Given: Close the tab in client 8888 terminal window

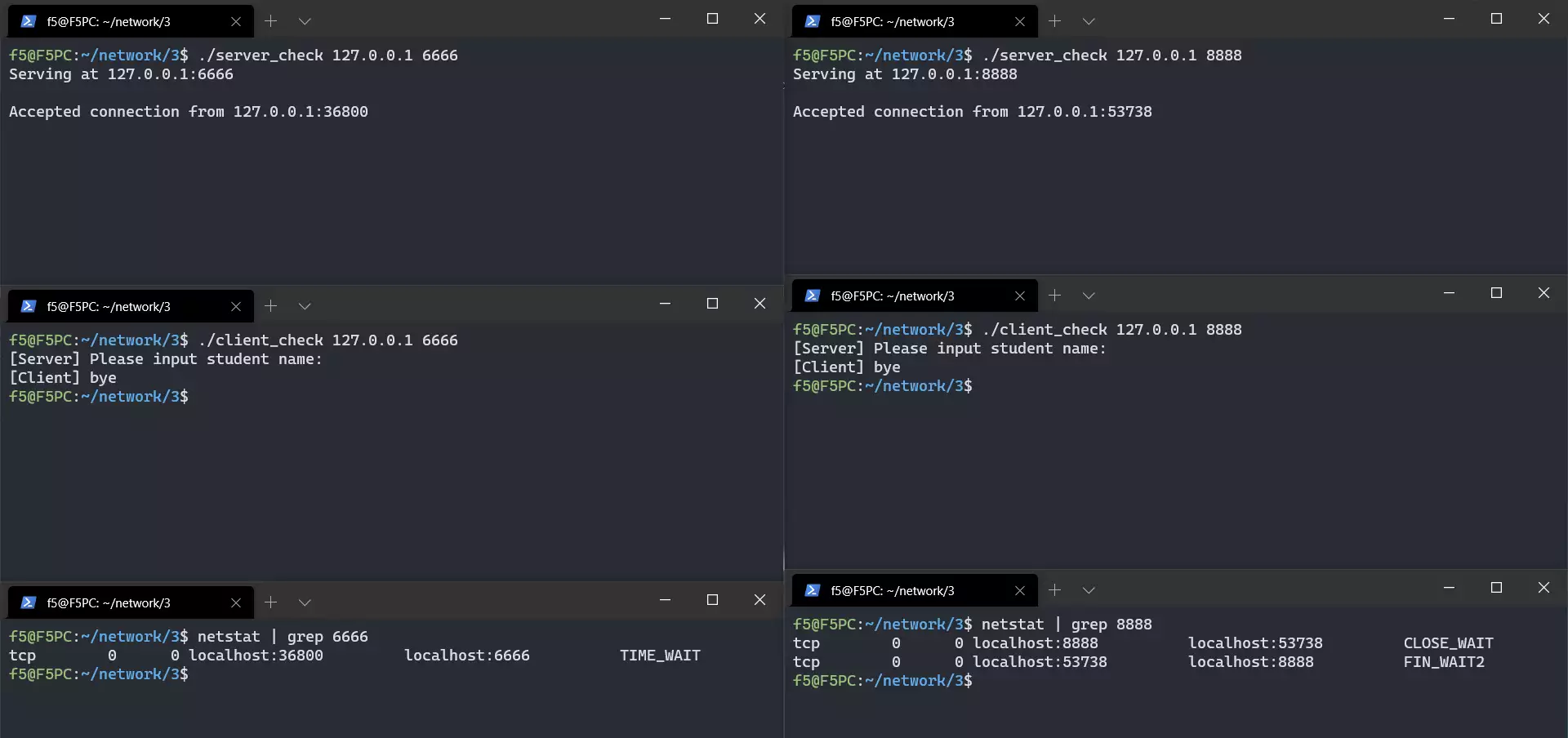Looking at the screenshot, I should click(x=1019, y=296).
